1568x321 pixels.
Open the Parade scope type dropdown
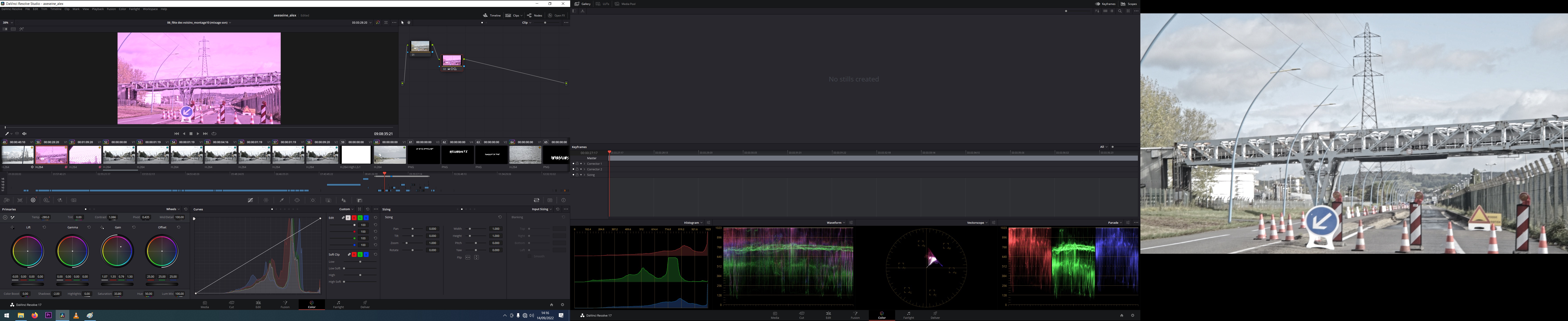coord(1116,223)
